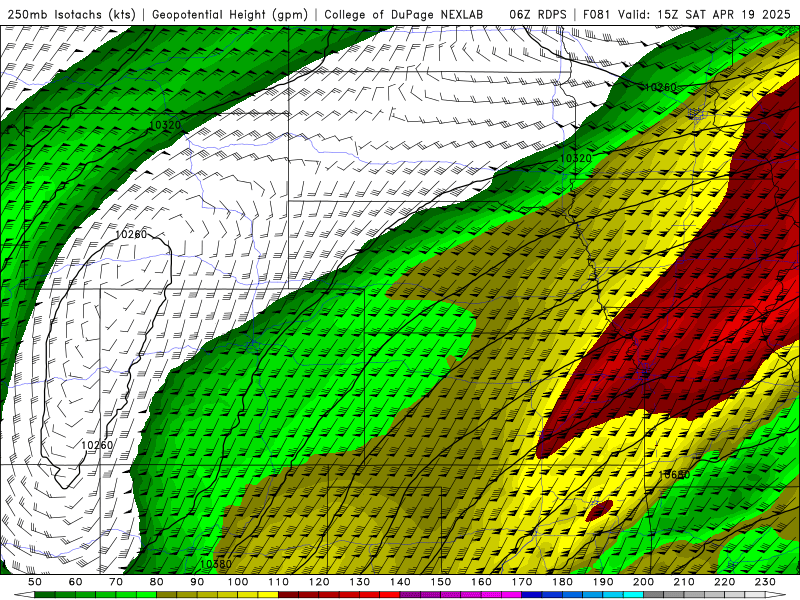Pick the dark maroon swatch starting at 110

[x=288, y=594]
